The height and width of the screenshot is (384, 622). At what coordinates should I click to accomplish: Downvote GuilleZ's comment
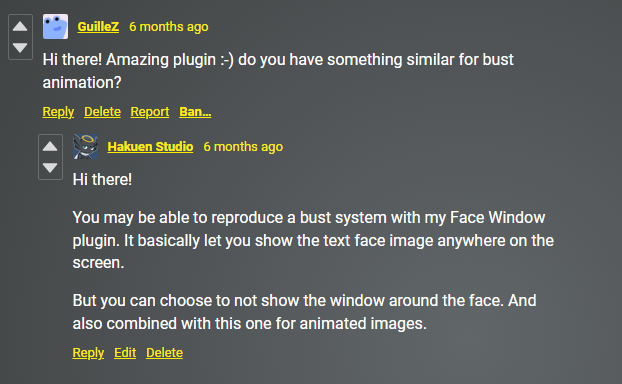20,48
